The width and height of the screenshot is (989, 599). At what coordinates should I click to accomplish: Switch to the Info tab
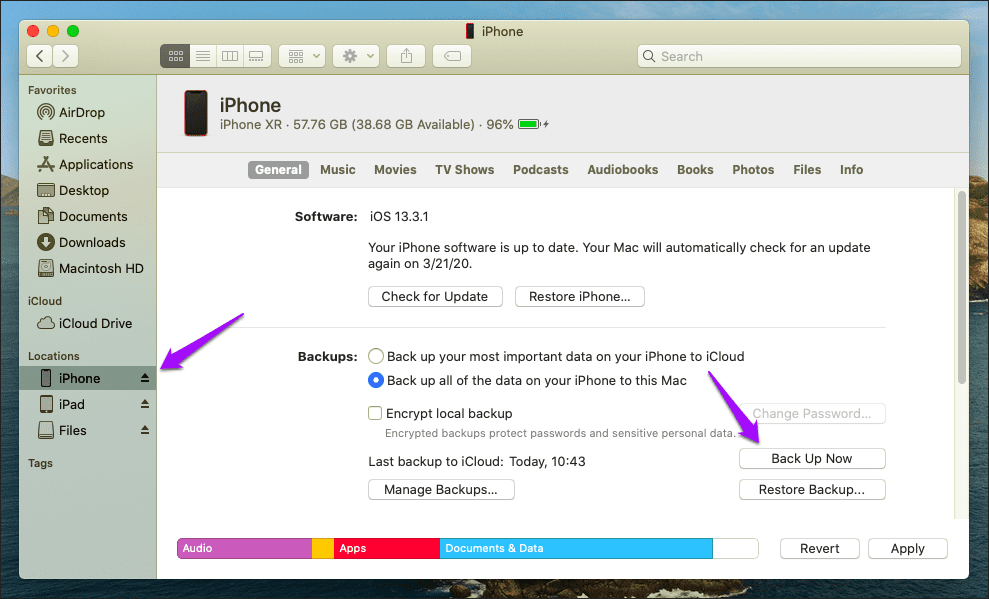point(851,170)
